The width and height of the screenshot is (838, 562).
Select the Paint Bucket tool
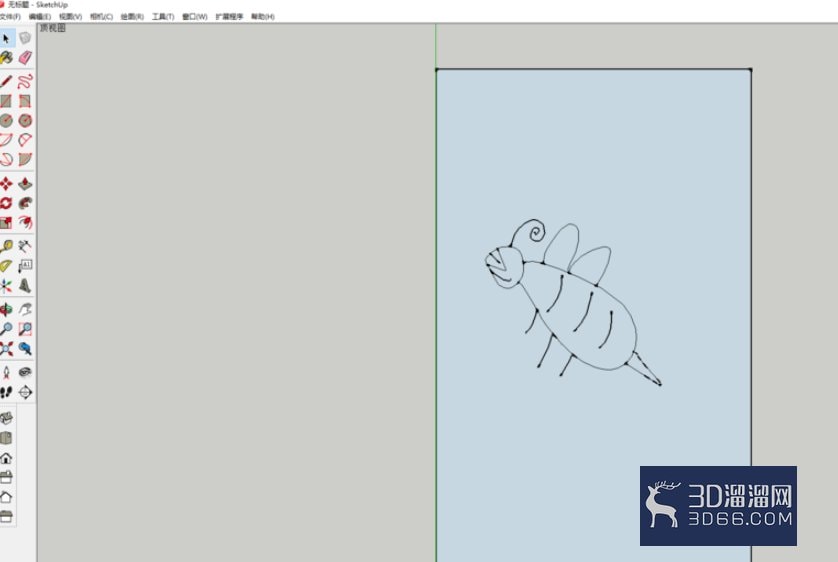(x=6, y=58)
